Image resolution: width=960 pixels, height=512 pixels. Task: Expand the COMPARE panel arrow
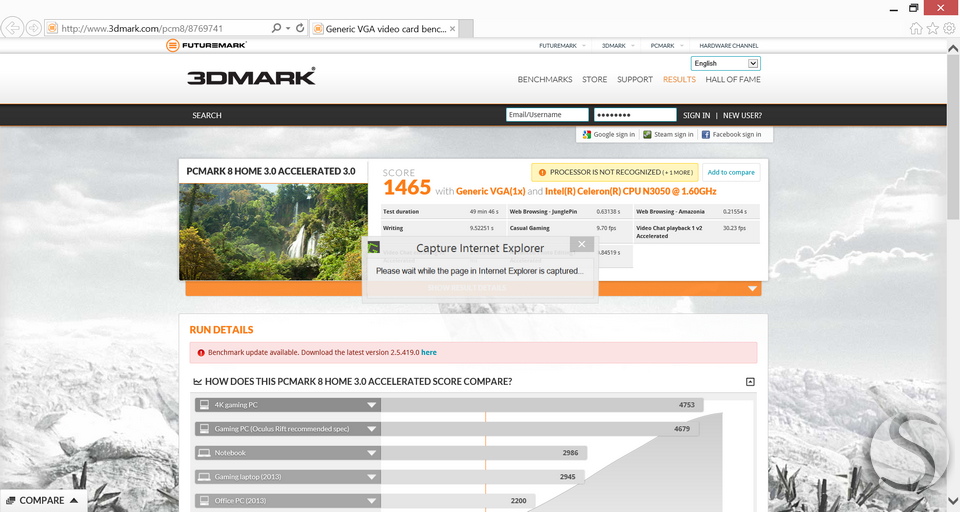74,500
